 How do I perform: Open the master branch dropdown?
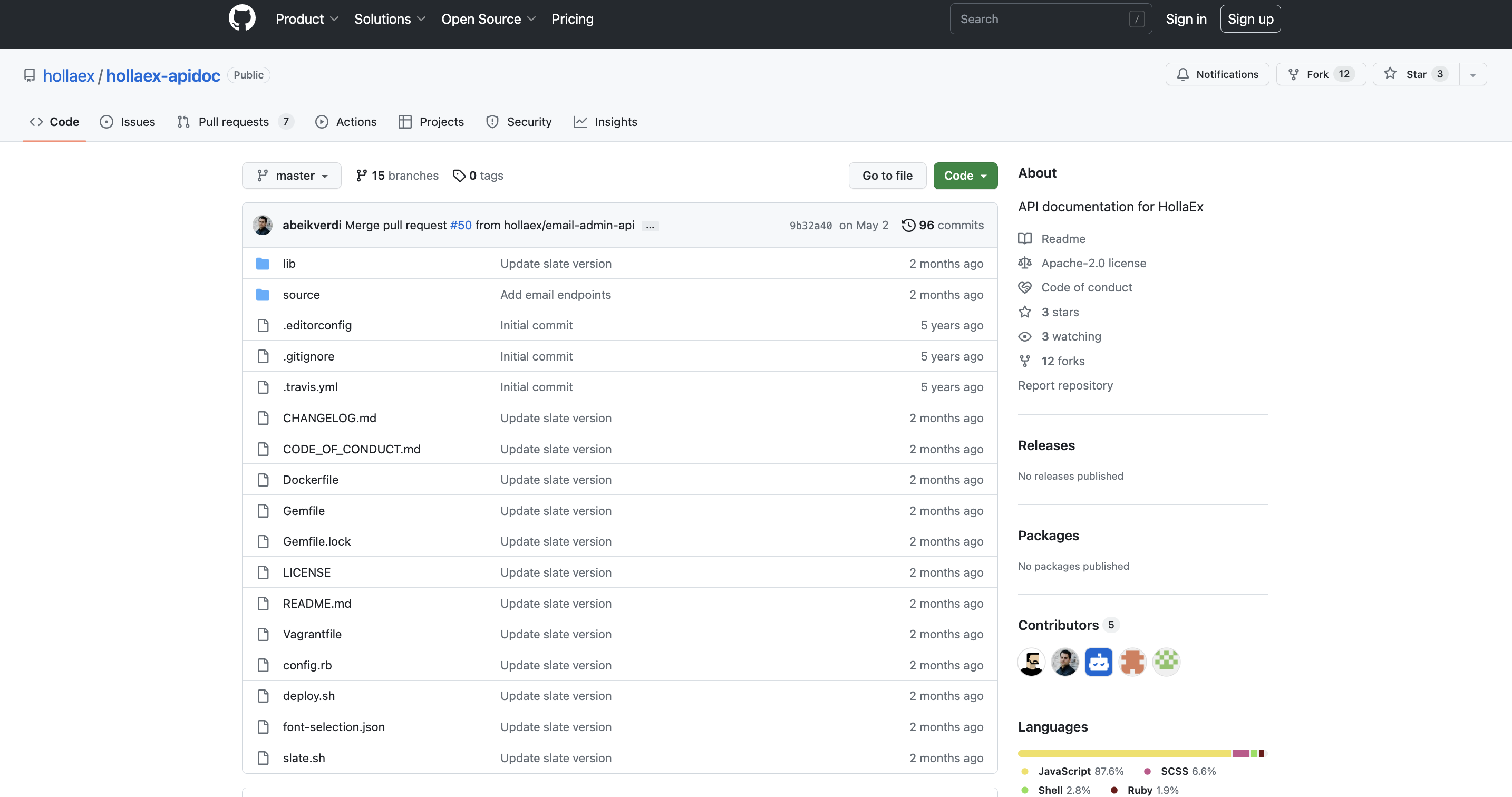pos(292,176)
